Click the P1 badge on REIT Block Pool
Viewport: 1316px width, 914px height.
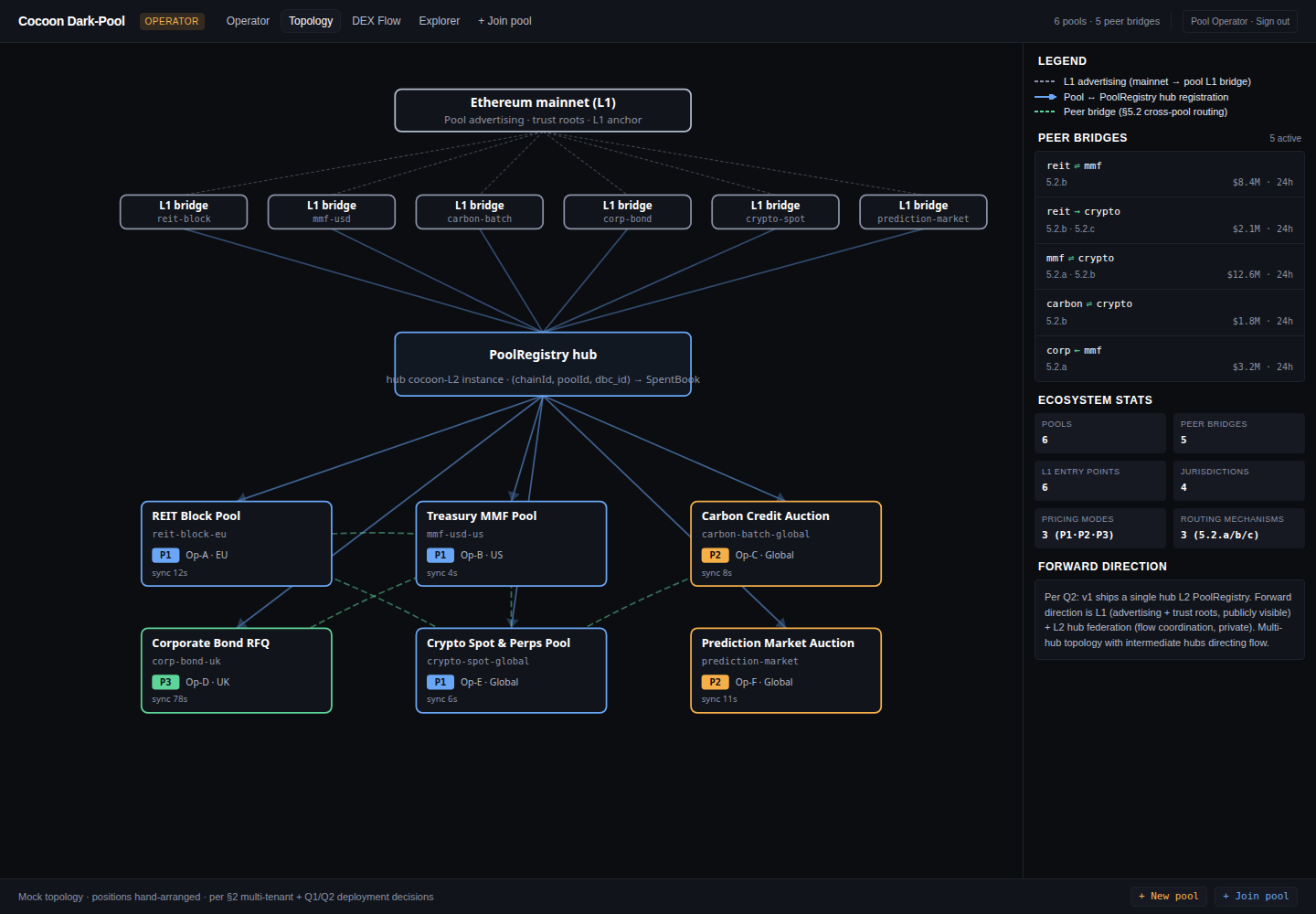tap(165, 556)
